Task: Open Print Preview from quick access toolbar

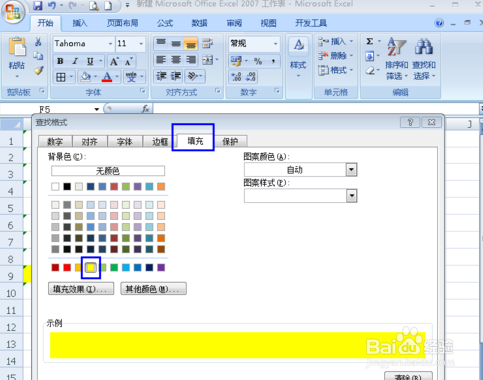Action: point(94,6)
